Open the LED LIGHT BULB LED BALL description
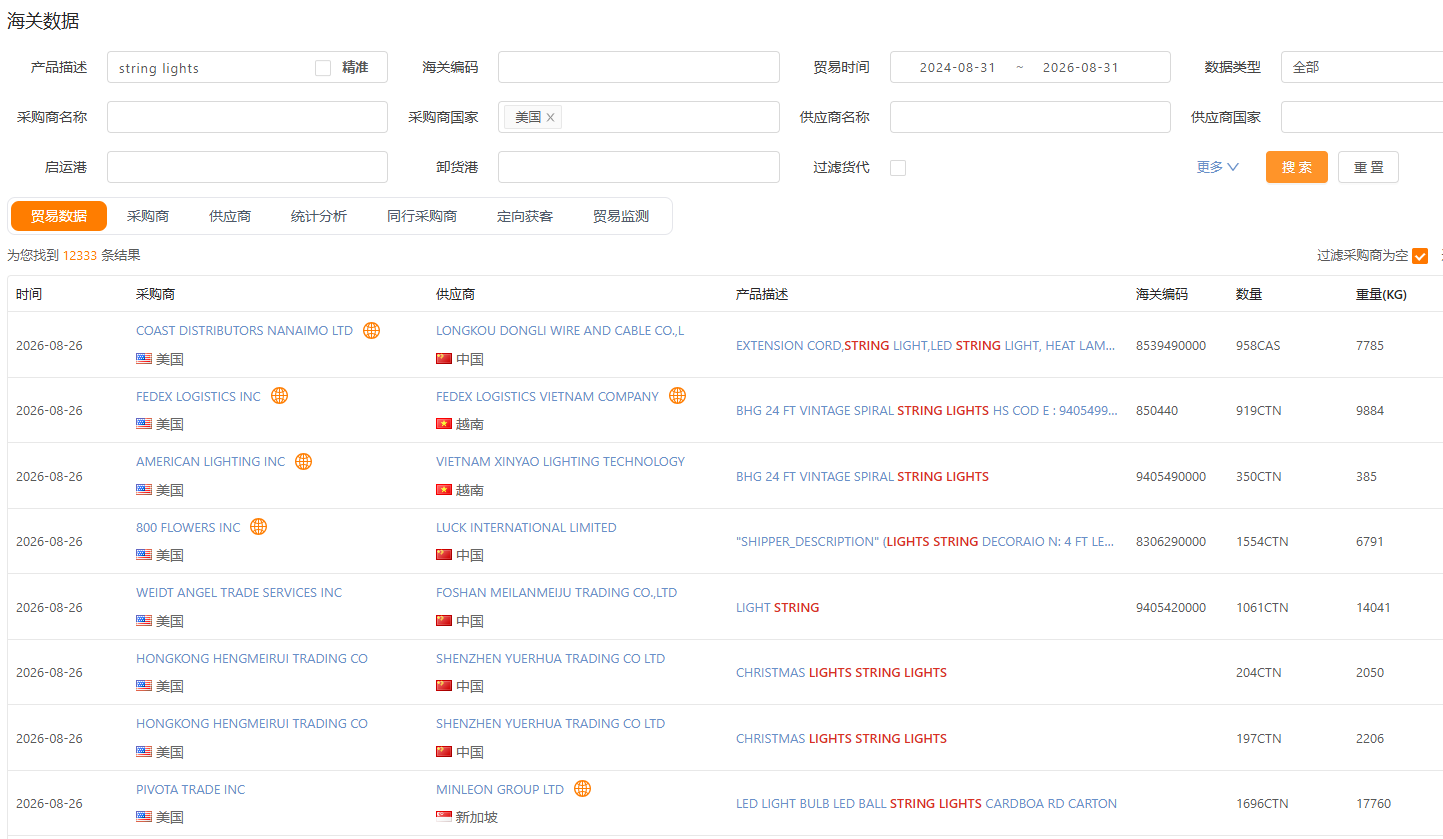 [926, 803]
